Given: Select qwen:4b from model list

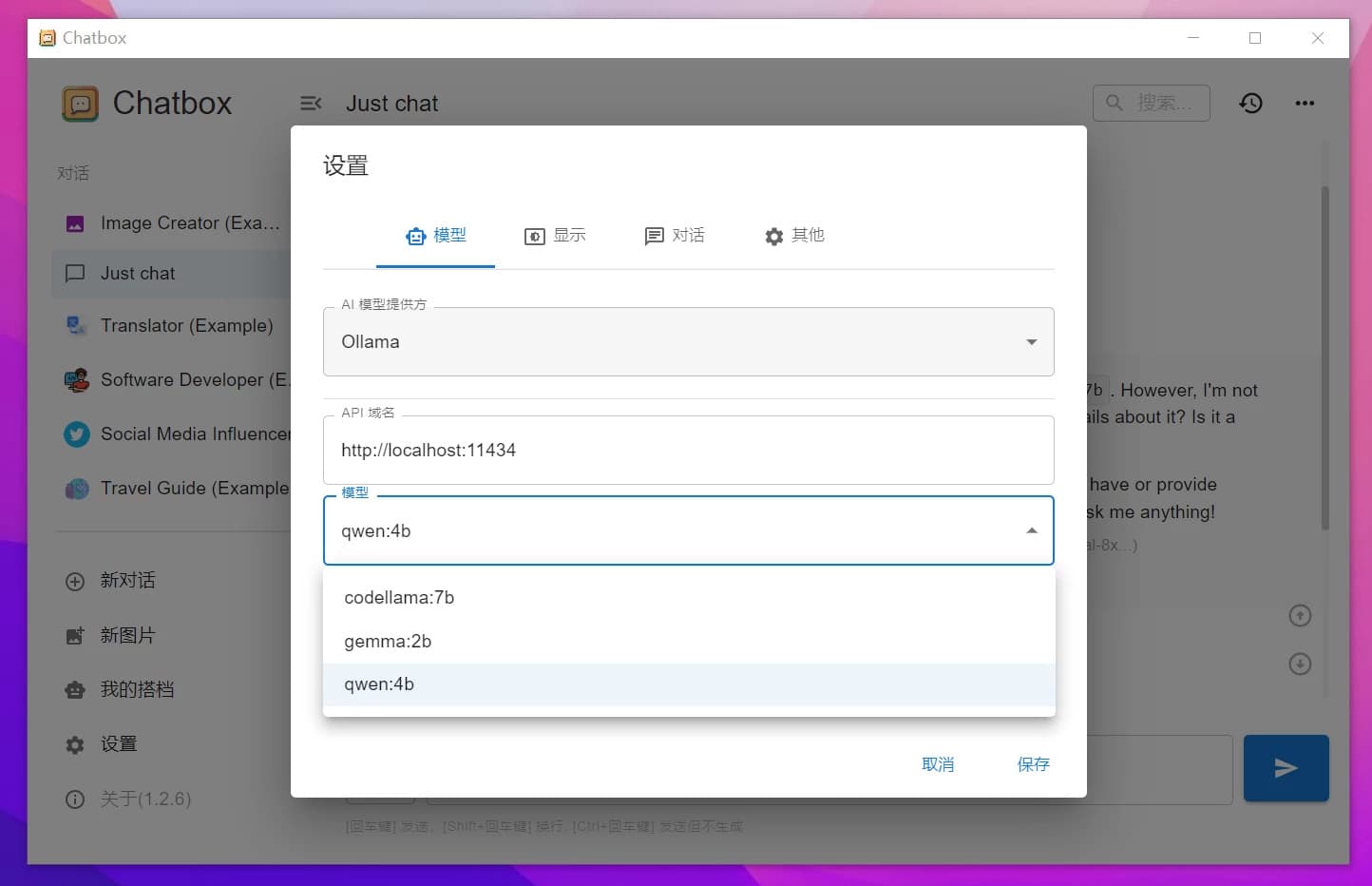Looking at the screenshot, I should tap(689, 684).
